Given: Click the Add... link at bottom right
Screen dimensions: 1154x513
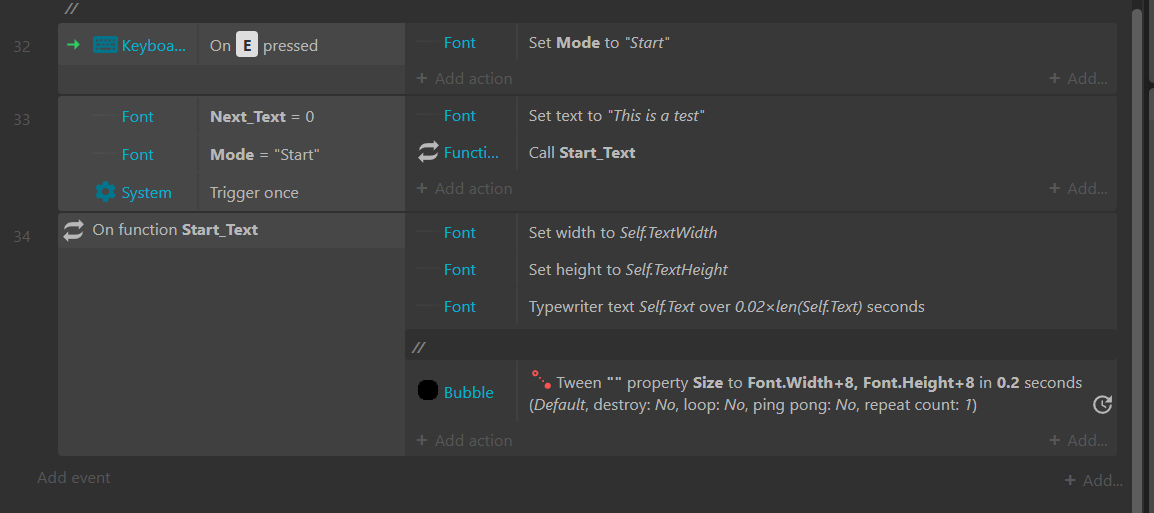Looking at the screenshot, I should click(x=1094, y=481).
